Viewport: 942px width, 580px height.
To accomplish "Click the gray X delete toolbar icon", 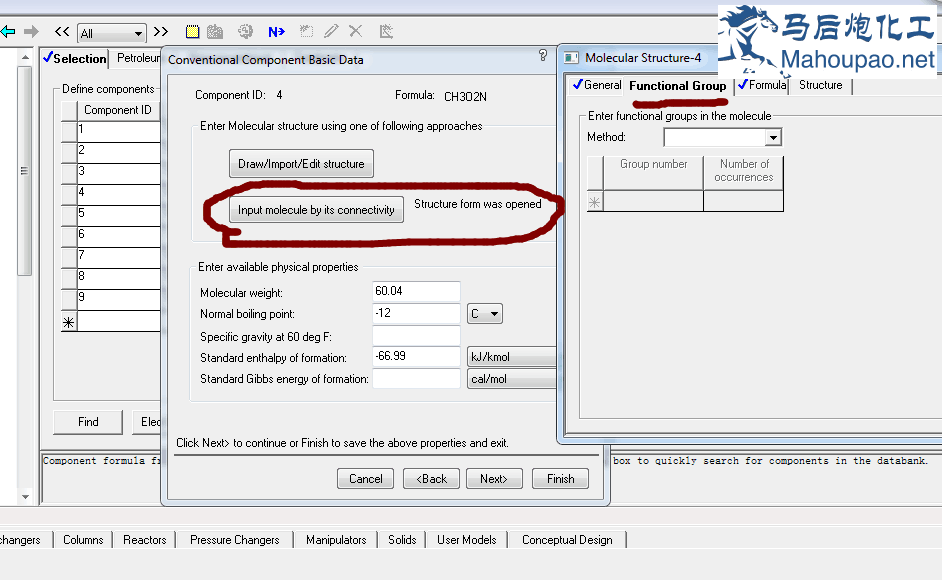I will 355,32.
